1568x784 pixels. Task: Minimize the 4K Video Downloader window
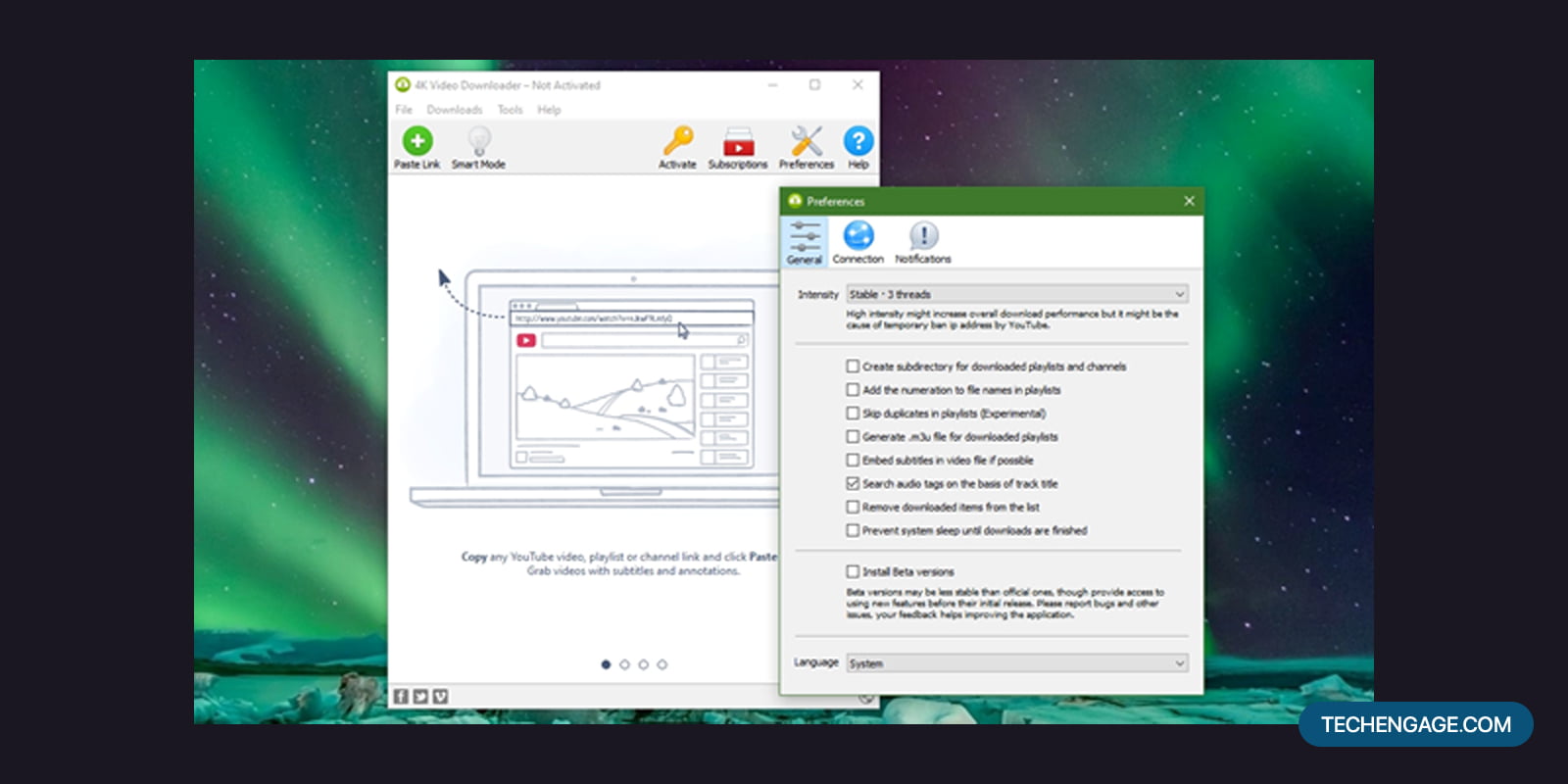tap(772, 85)
